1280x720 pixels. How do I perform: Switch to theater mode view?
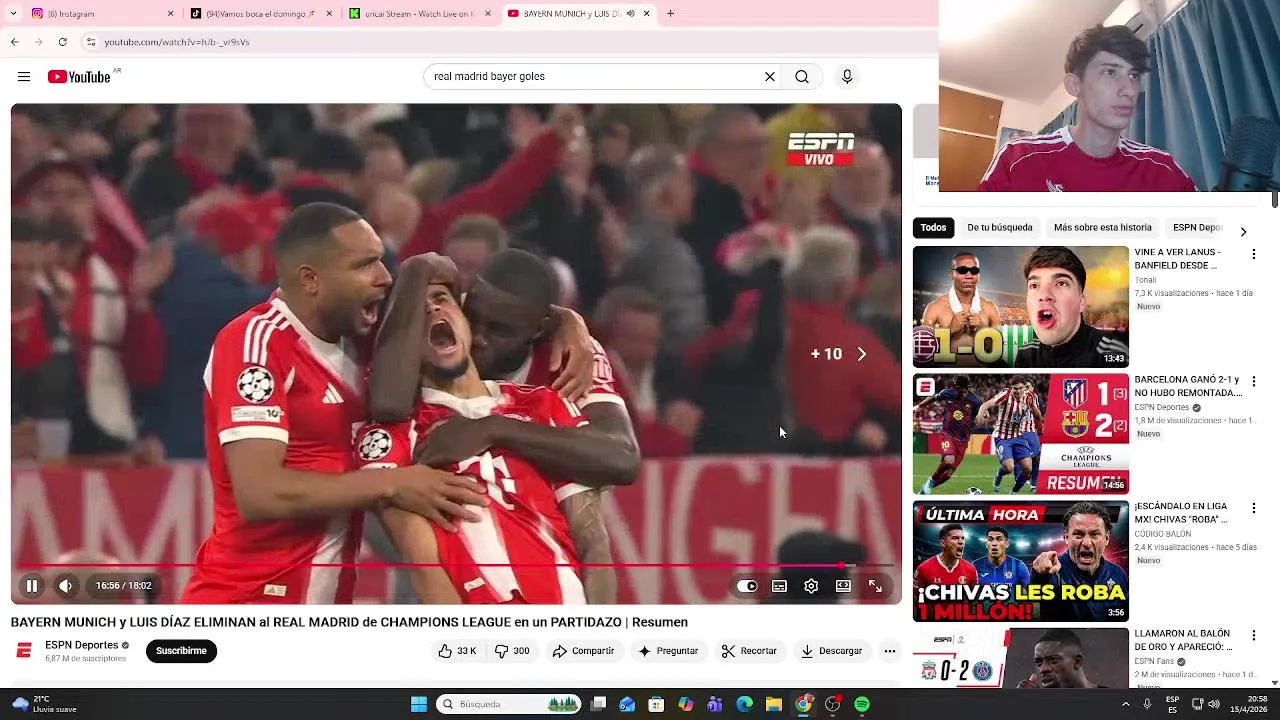coord(843,586)
